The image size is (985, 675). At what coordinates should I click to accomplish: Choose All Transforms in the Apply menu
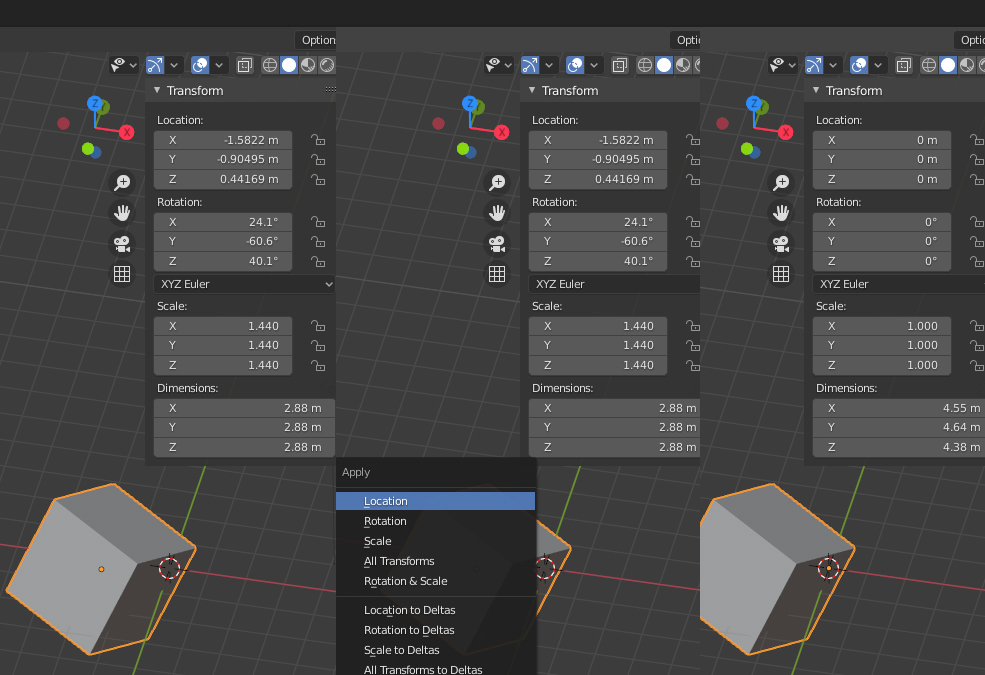[435, 561]
